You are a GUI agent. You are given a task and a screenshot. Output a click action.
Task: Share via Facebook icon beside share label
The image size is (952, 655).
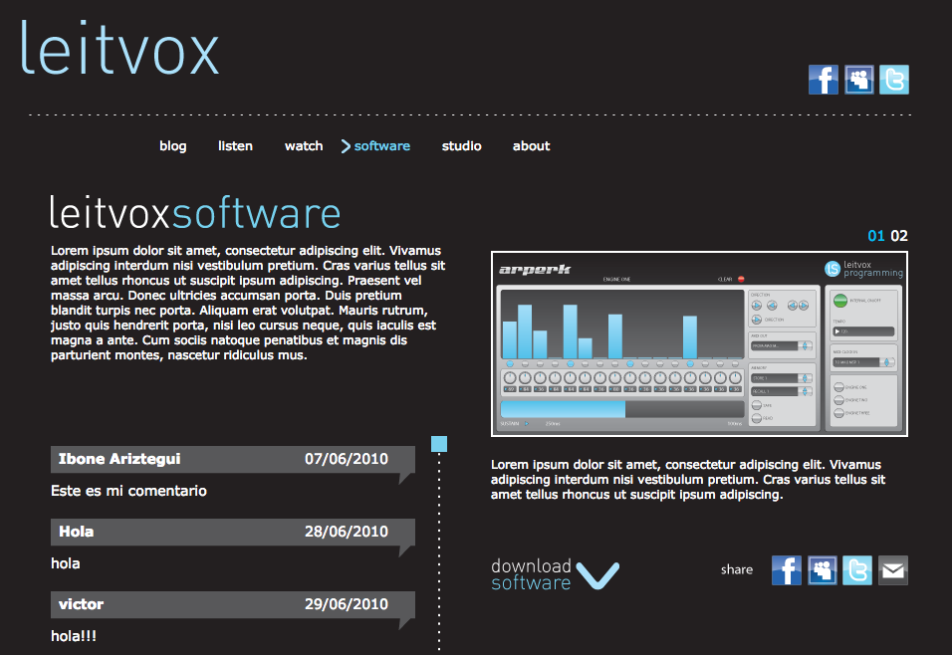(x=787, y=570)
